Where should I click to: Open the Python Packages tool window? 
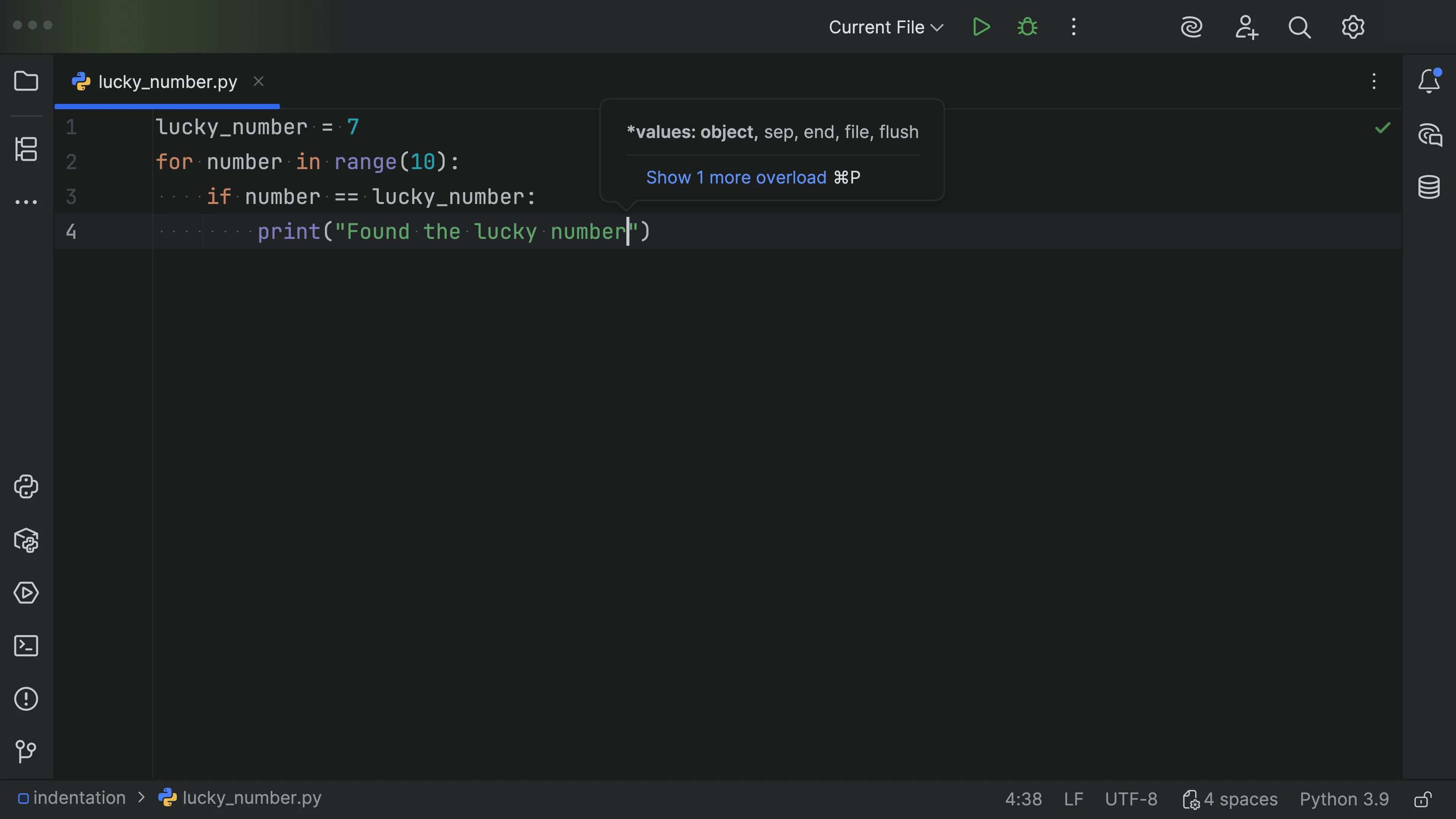pyautogui.click(x=26, y=540)
